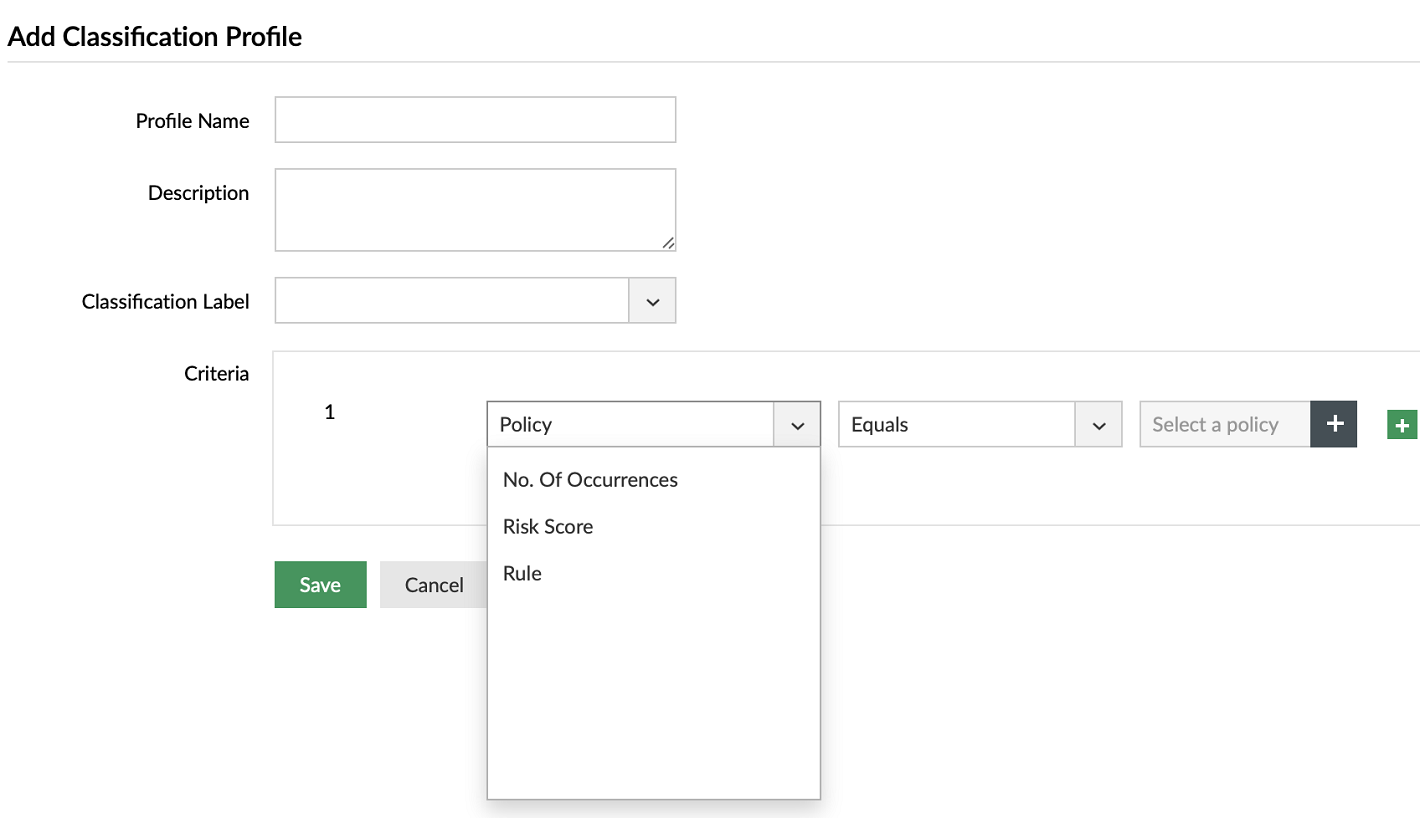1420x818 pixels.
Task: Click the Criteria field label
Action: click(x=216, y=374)
